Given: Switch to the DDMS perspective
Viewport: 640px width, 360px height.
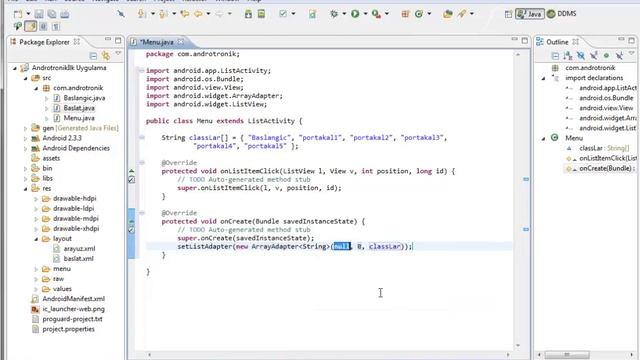Looking at the screenshot, I should pos(562,14).
